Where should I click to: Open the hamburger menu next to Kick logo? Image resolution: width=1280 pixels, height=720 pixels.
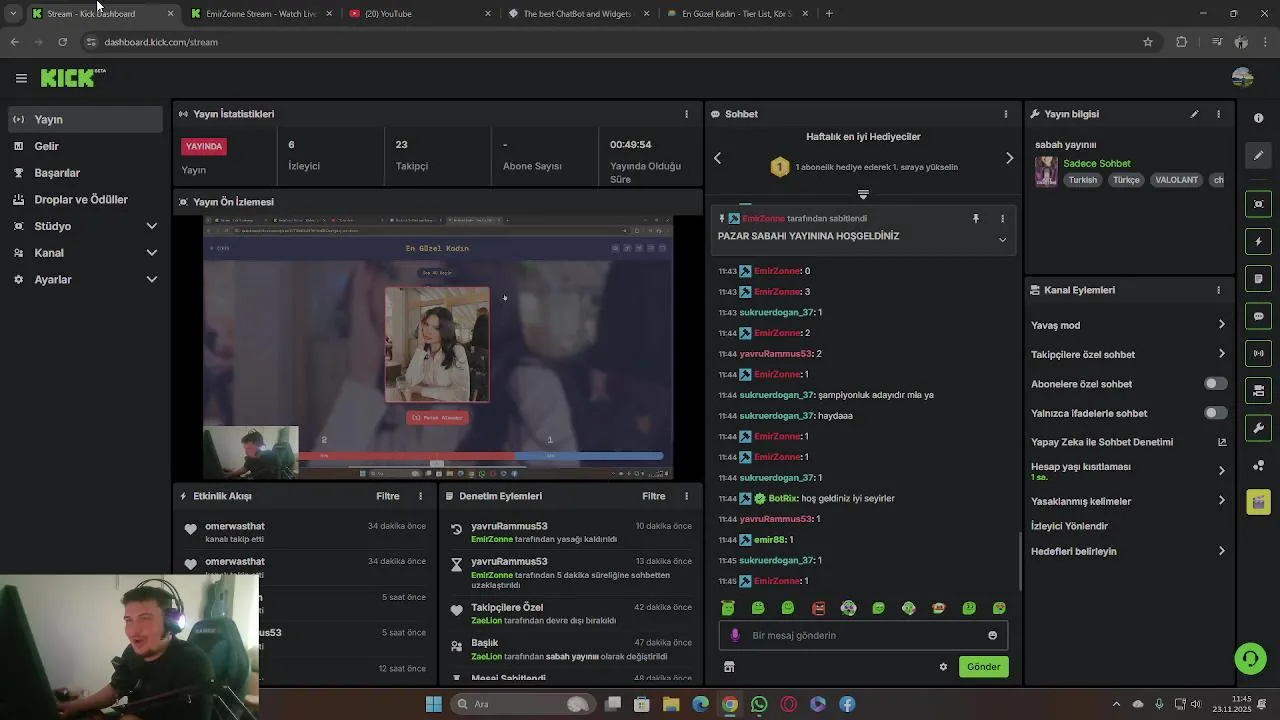21,78
